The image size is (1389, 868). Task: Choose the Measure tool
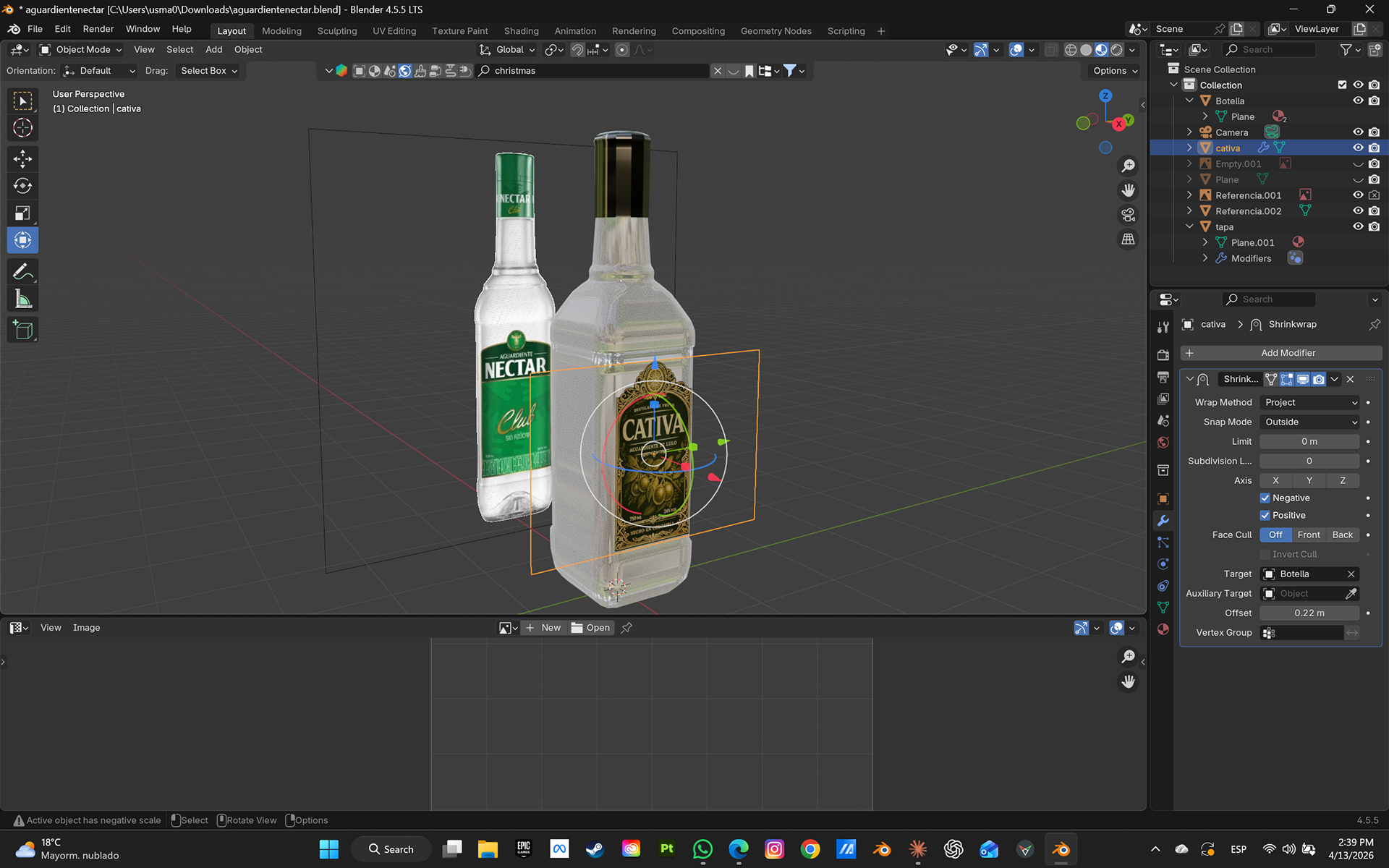point(22,299)
